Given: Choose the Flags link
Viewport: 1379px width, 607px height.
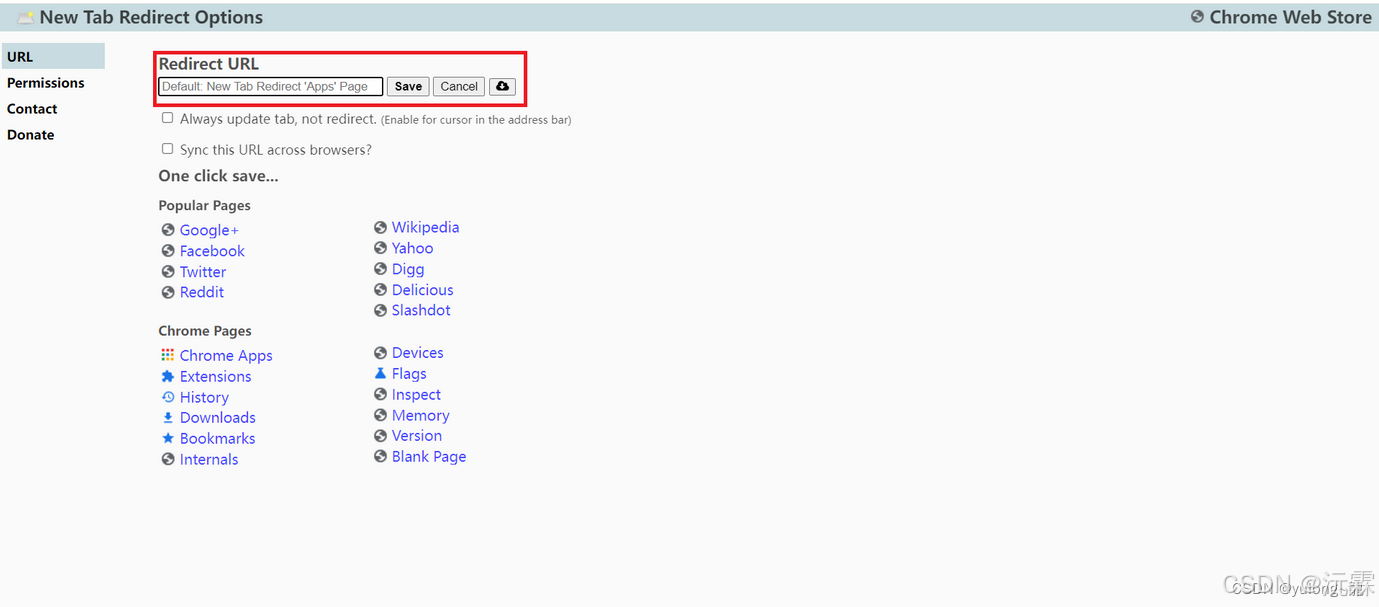Looking at the screenshot, I should pyautogui.click(x=409, y=374).
